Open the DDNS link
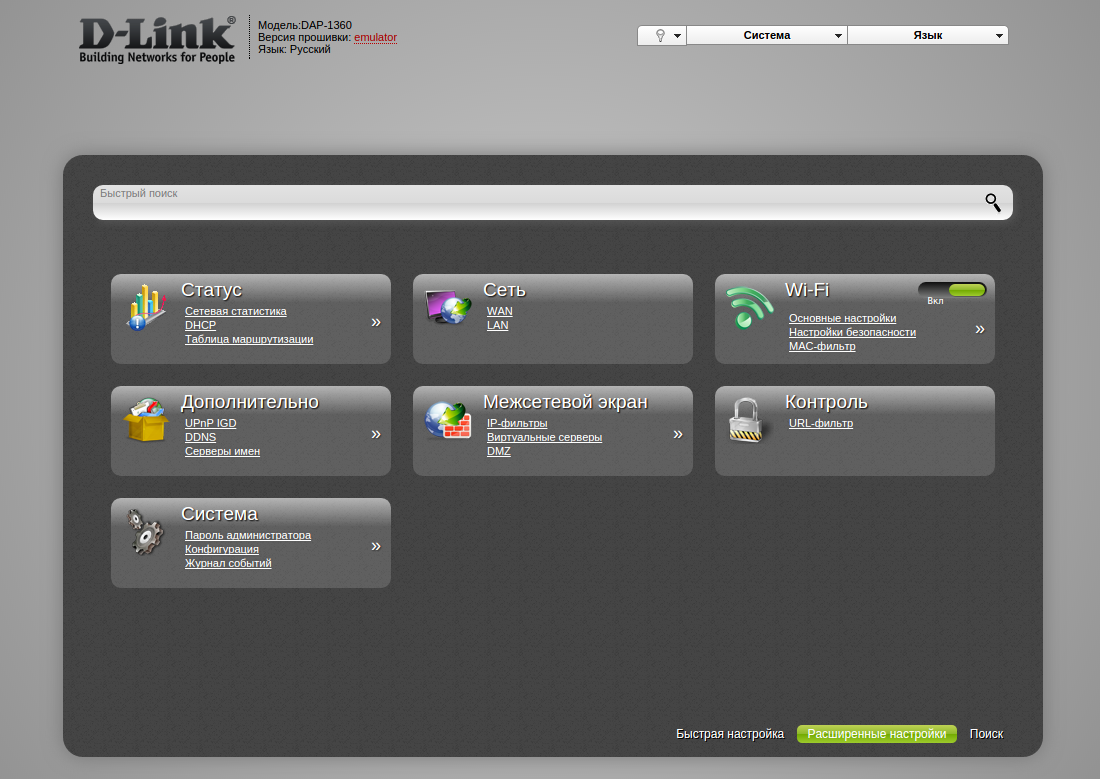Image resolution: width=1100 pixels, height=779 pixels. [201, 437]
